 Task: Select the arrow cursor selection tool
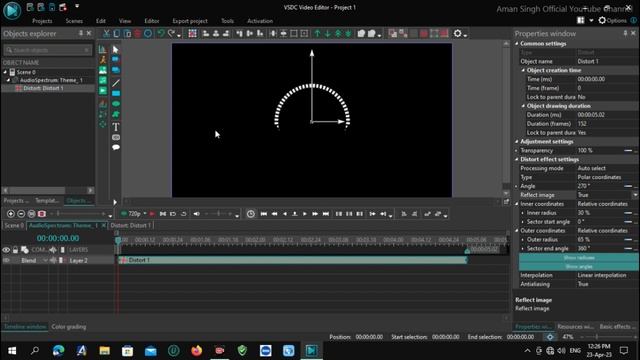click(x=116, y=50)
